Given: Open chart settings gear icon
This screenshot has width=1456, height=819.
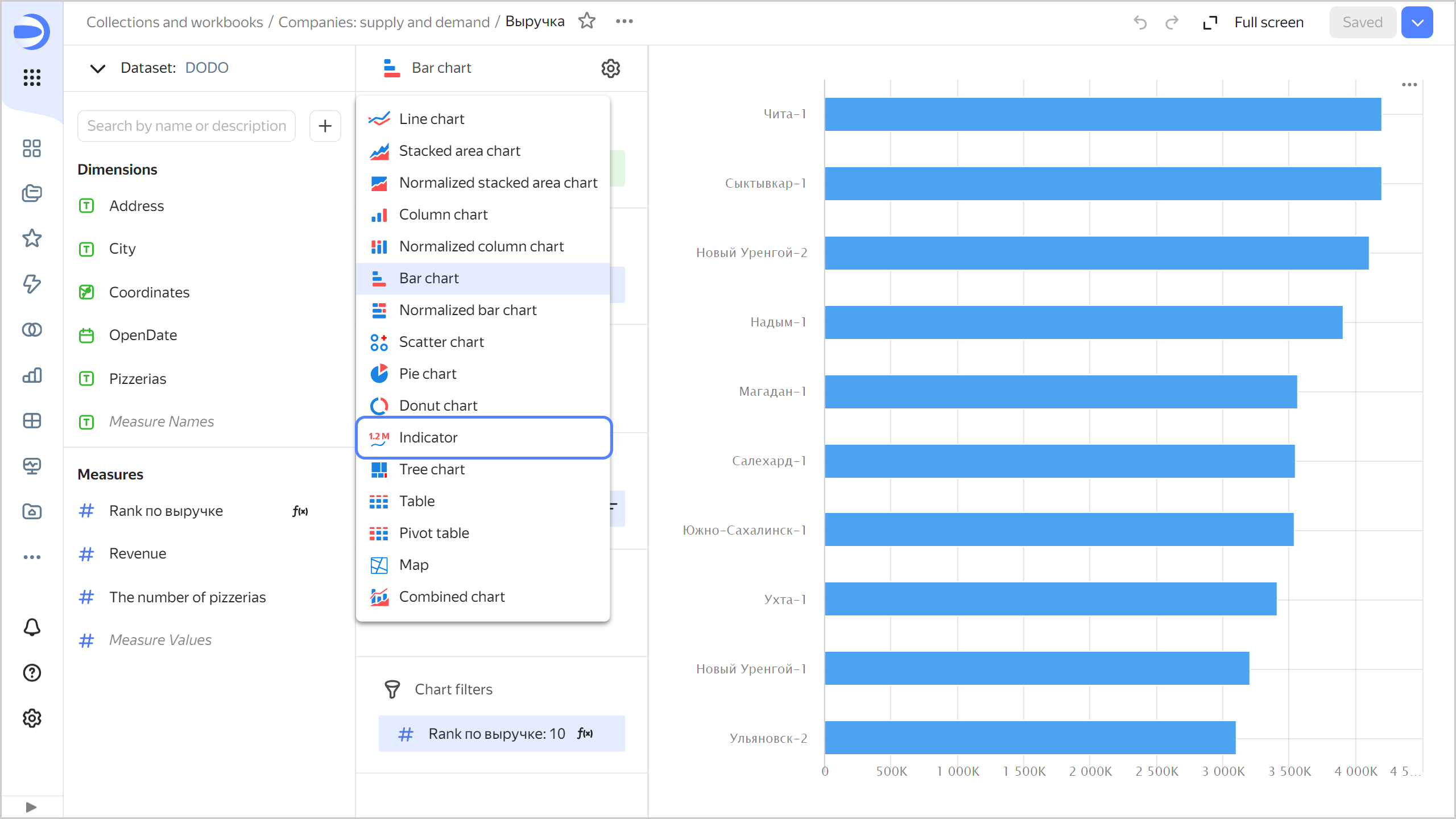Looking at the screenshot, I should (610, 68).
